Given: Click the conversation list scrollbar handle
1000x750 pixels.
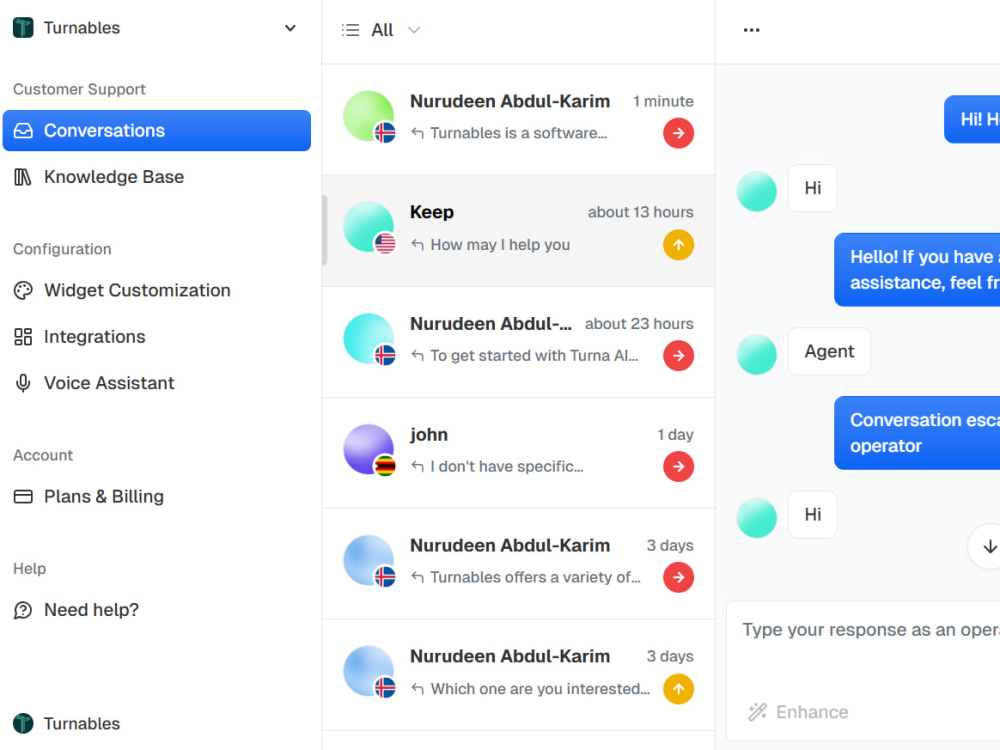Looking at the screenshot, I should tap(325, 230).
